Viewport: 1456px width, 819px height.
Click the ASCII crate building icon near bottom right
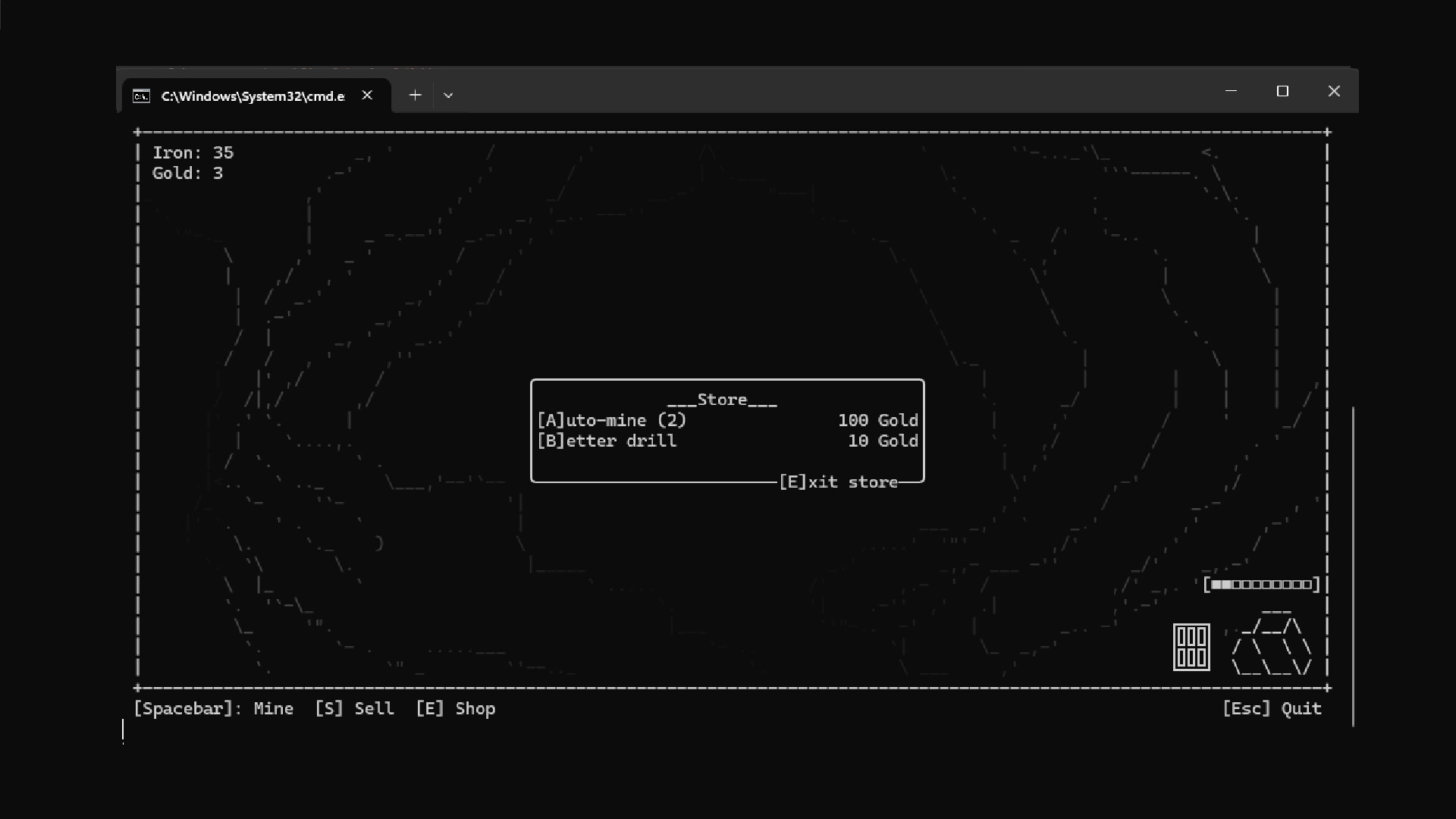pyautogui.click(x=1191, y=647)
